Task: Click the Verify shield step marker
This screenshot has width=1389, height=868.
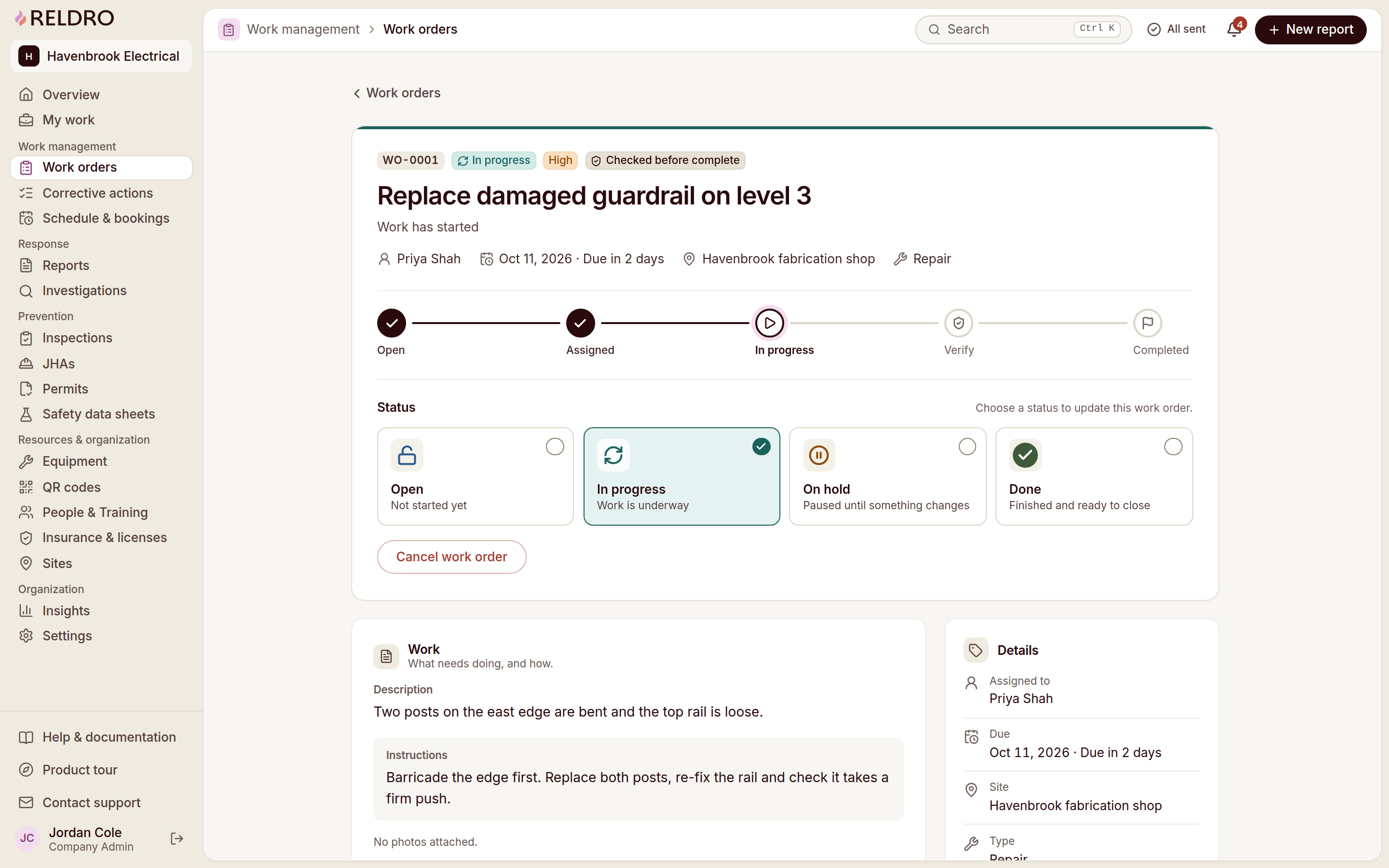Action: point(958,323)
